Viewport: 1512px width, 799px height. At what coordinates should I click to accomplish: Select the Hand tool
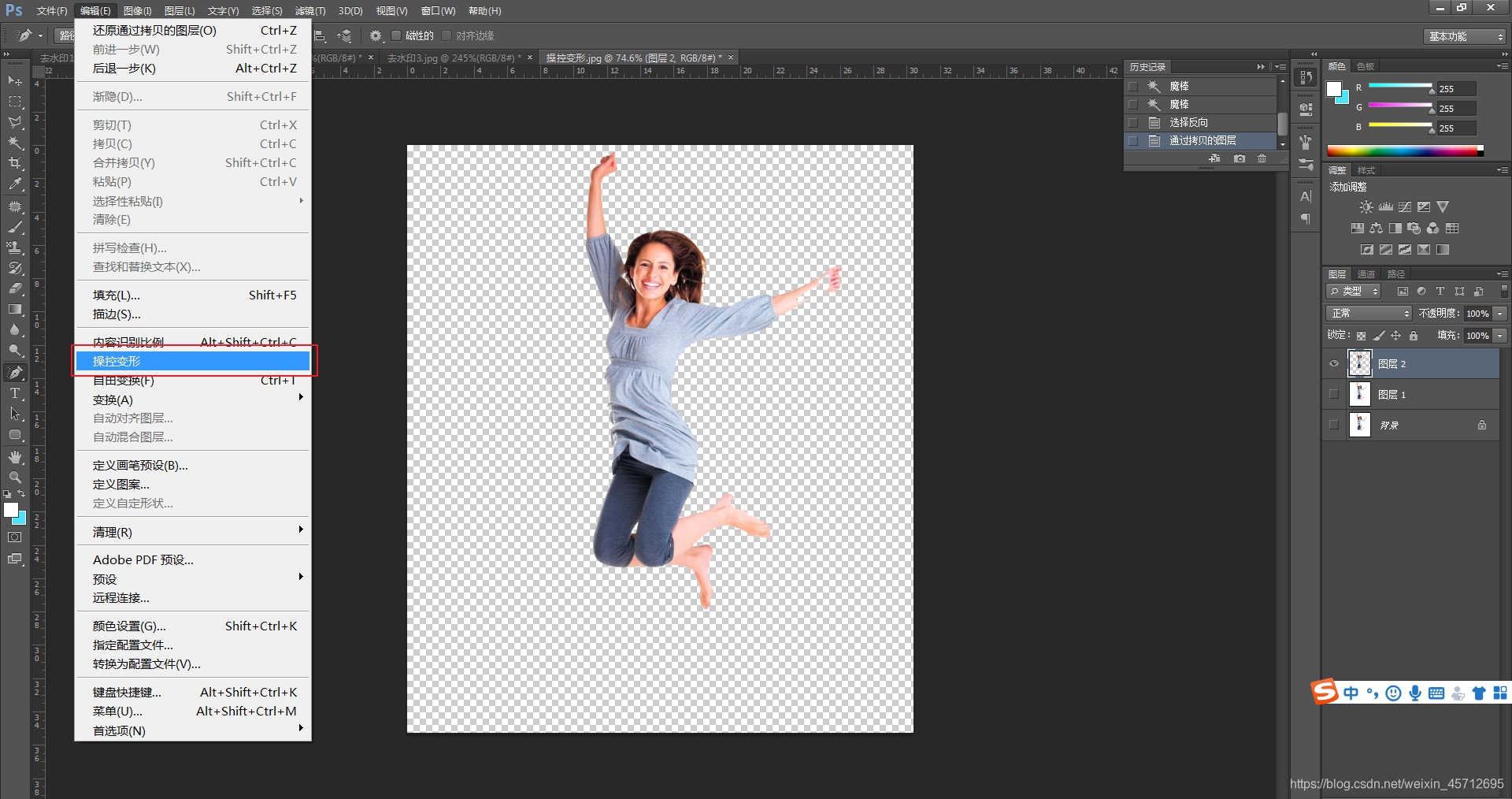[x=15, y=457]
